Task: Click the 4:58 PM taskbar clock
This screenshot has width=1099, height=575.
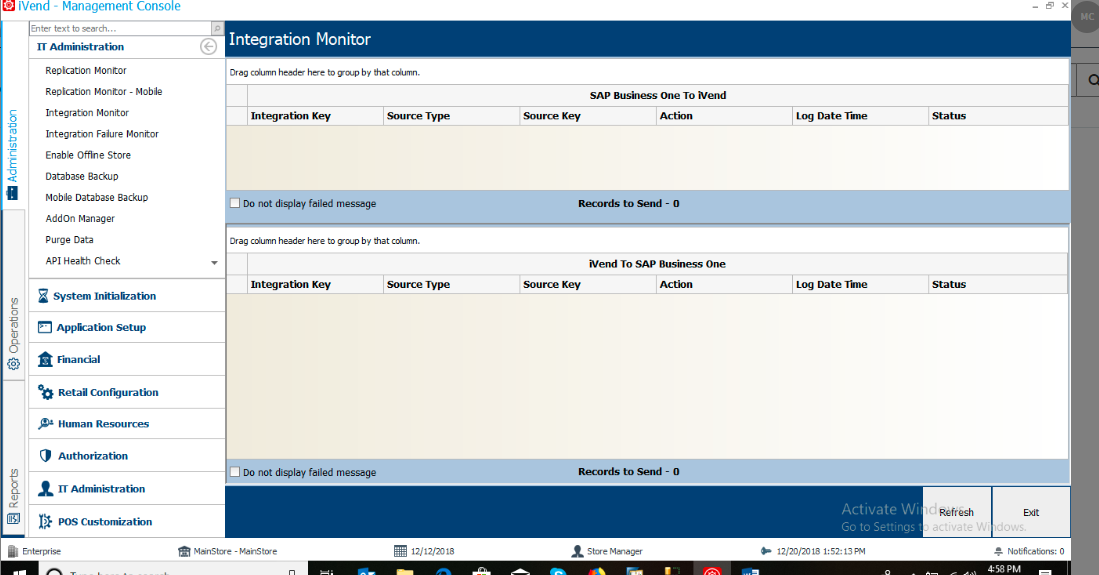Action: tap(1004, 569)
